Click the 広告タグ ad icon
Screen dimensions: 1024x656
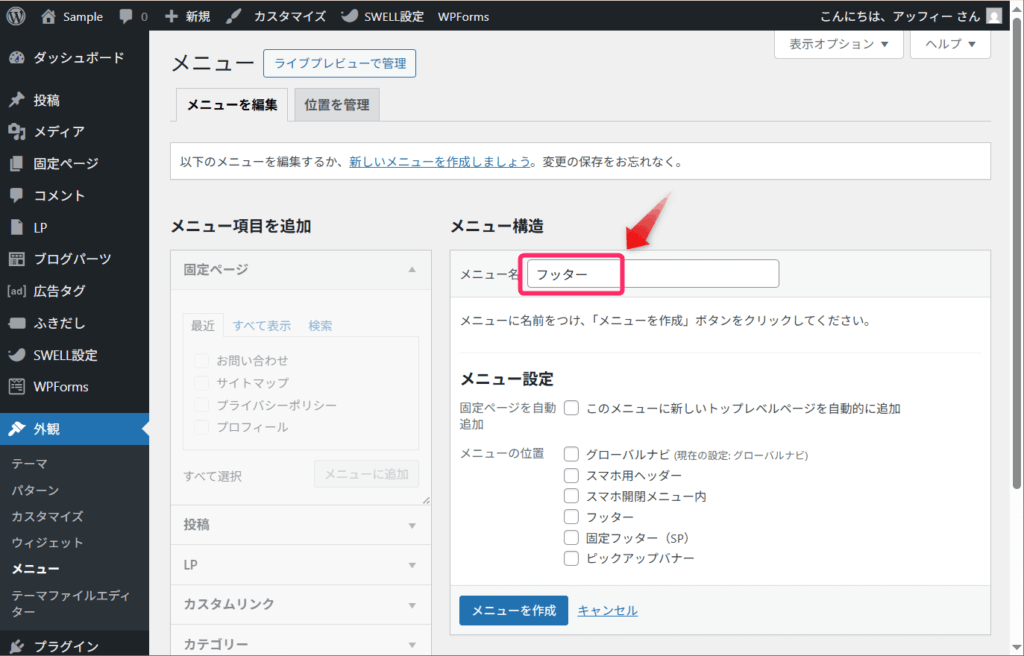tap(17, 291)
